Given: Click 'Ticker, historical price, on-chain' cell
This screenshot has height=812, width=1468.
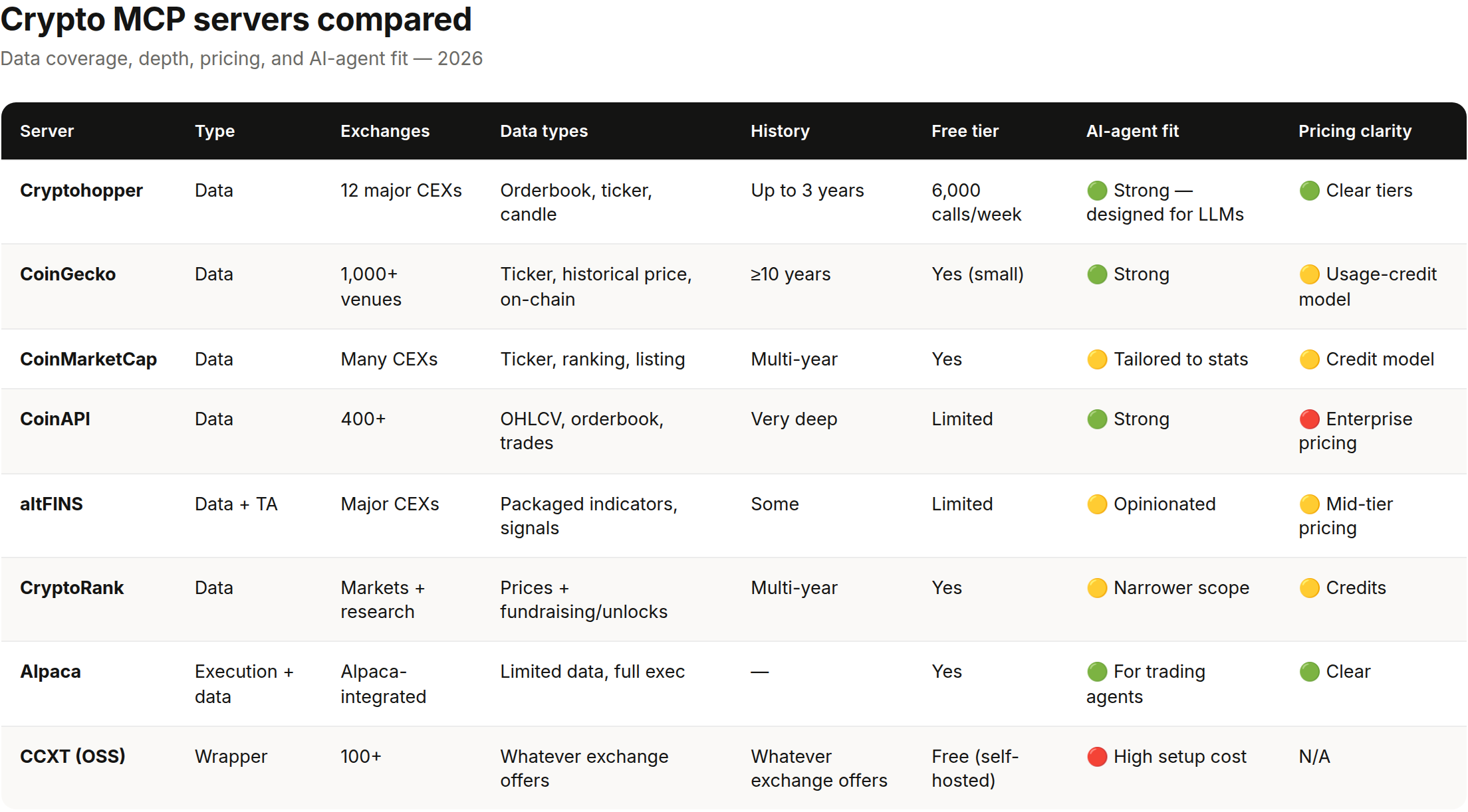Looking at the screenshot, I should (x=596, y=286).
